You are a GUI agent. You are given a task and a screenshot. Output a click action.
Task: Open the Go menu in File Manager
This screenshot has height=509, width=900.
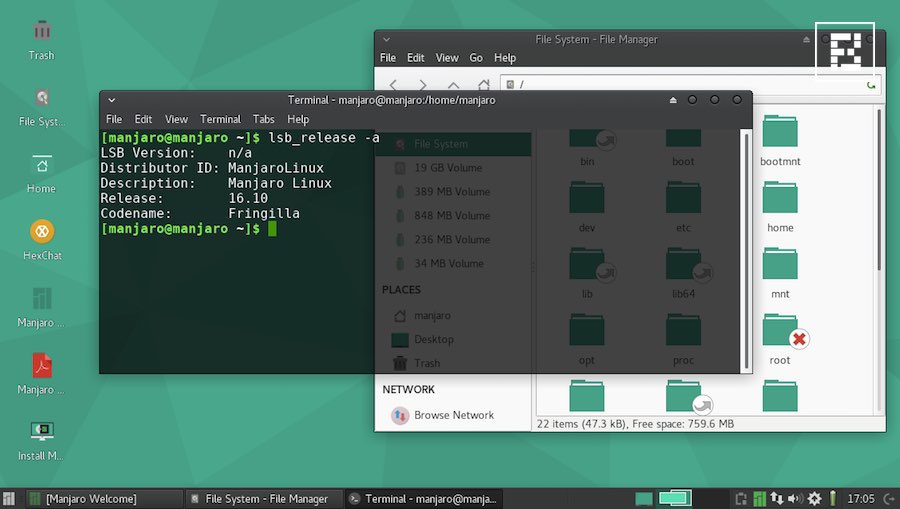click(x=476, y=58)
